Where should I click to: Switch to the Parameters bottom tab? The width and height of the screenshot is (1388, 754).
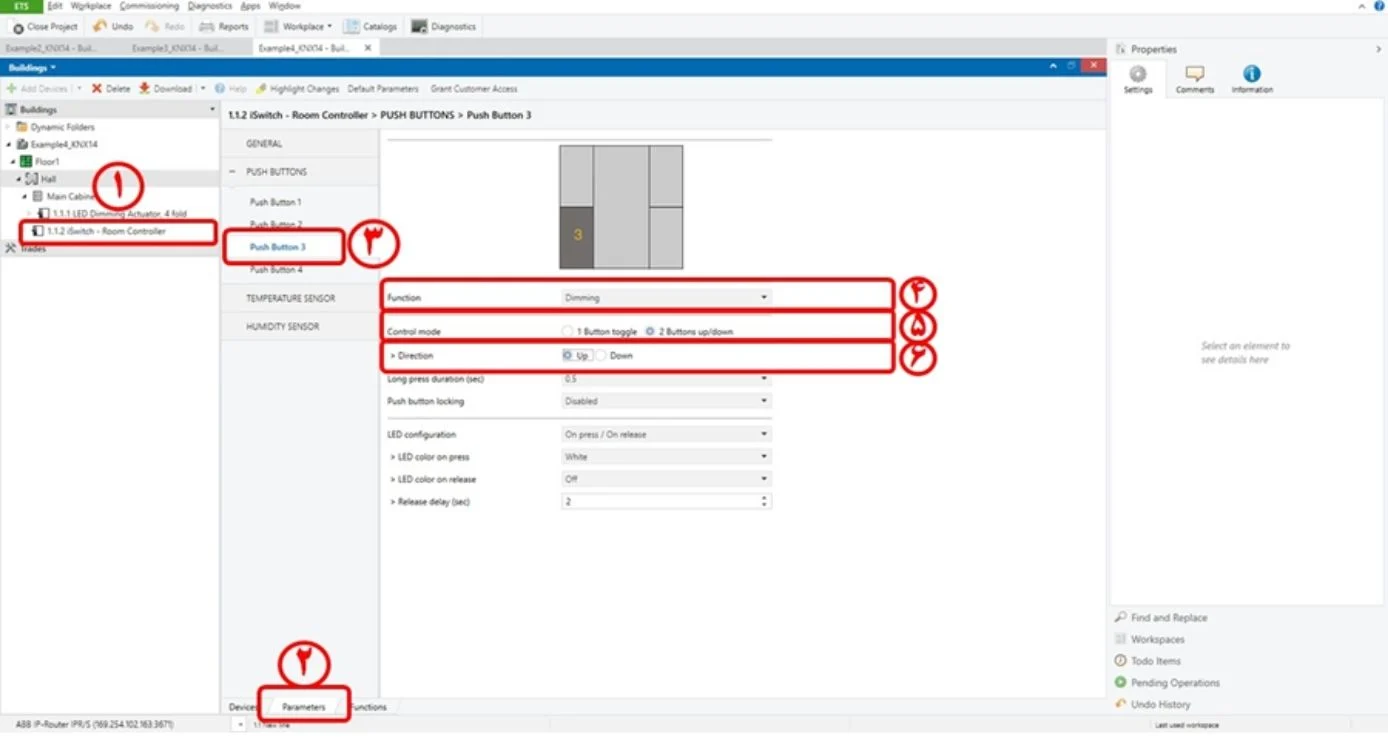point(303,707)
